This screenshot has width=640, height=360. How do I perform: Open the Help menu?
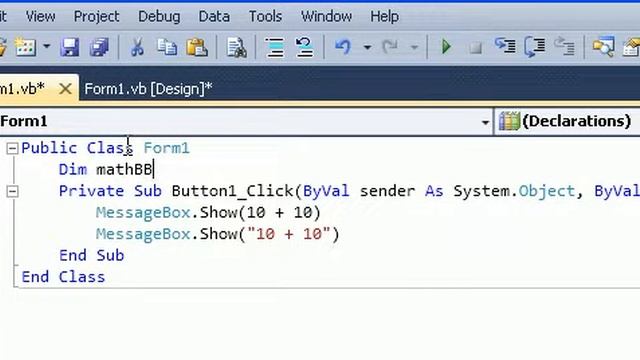(x=384, y=16)
